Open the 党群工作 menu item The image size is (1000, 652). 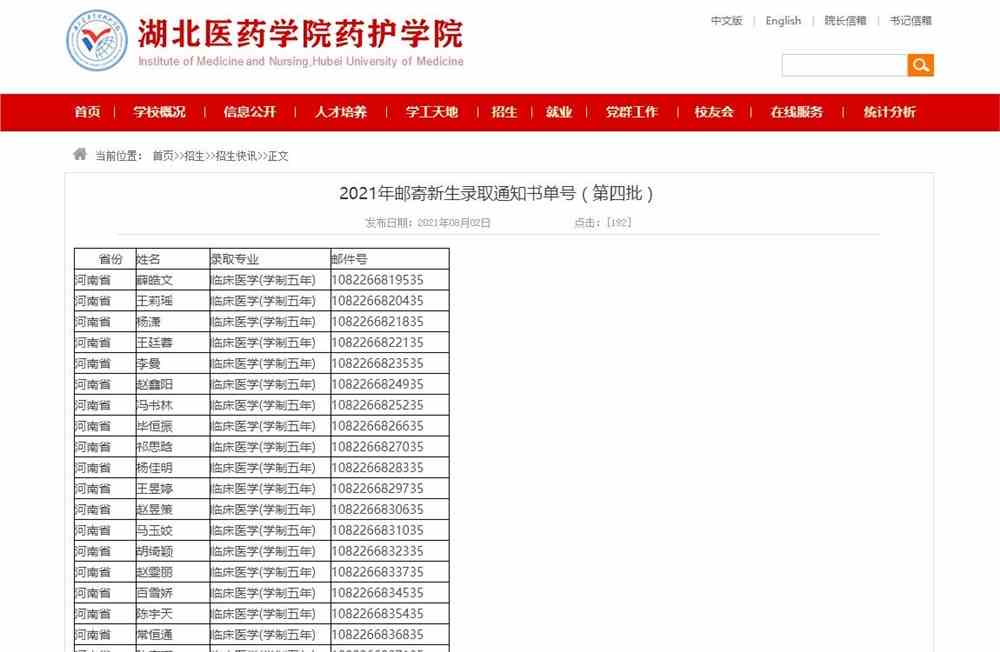pyautogui.click(x=631, y=112)
